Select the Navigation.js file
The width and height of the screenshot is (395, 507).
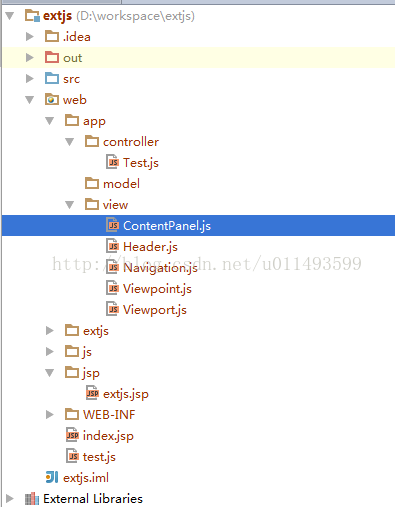(160, 268)
